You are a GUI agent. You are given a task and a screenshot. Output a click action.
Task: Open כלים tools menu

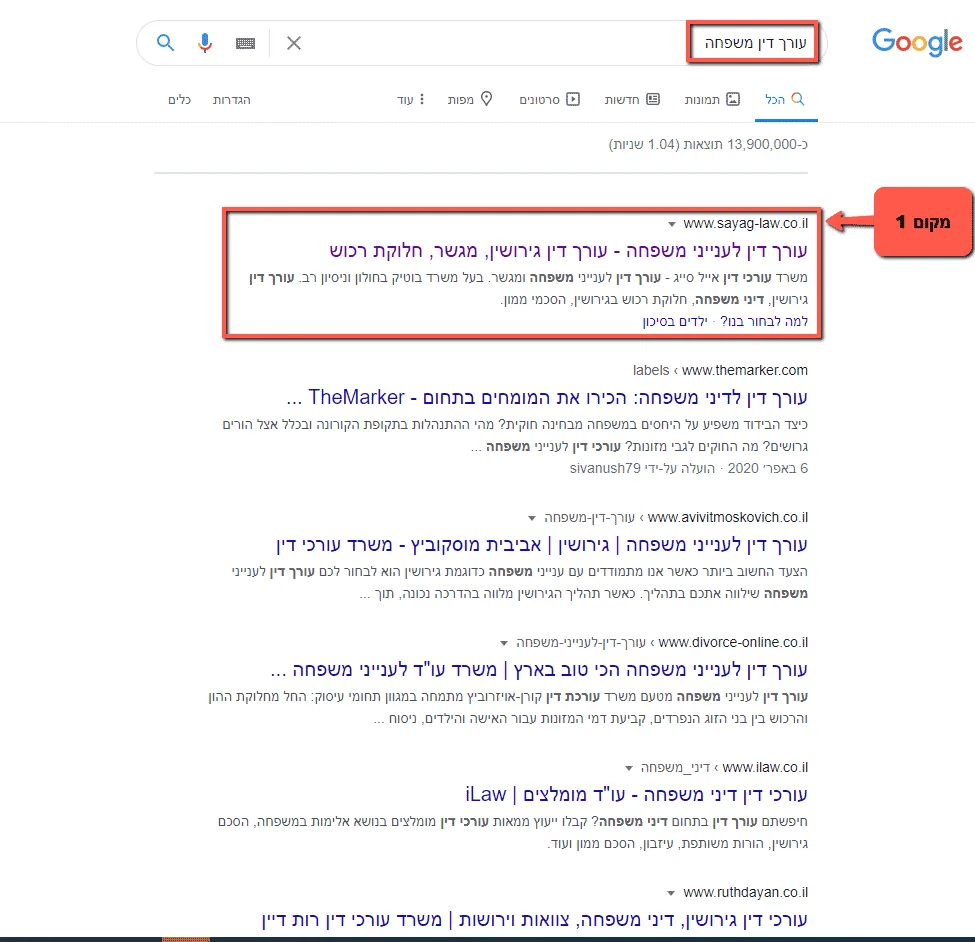[179, 99]
